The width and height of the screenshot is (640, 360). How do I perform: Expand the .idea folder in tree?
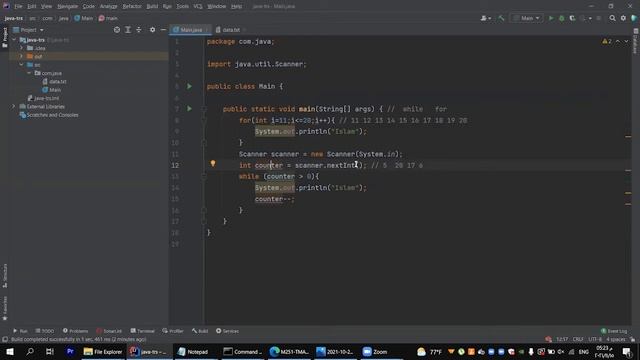22,48
